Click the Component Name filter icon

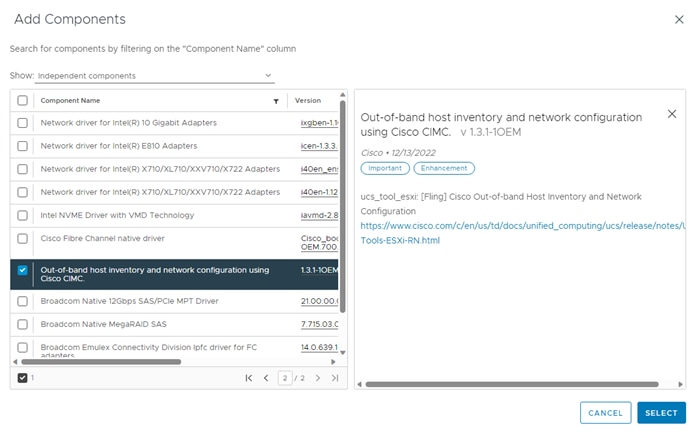[x=276, y=101]
